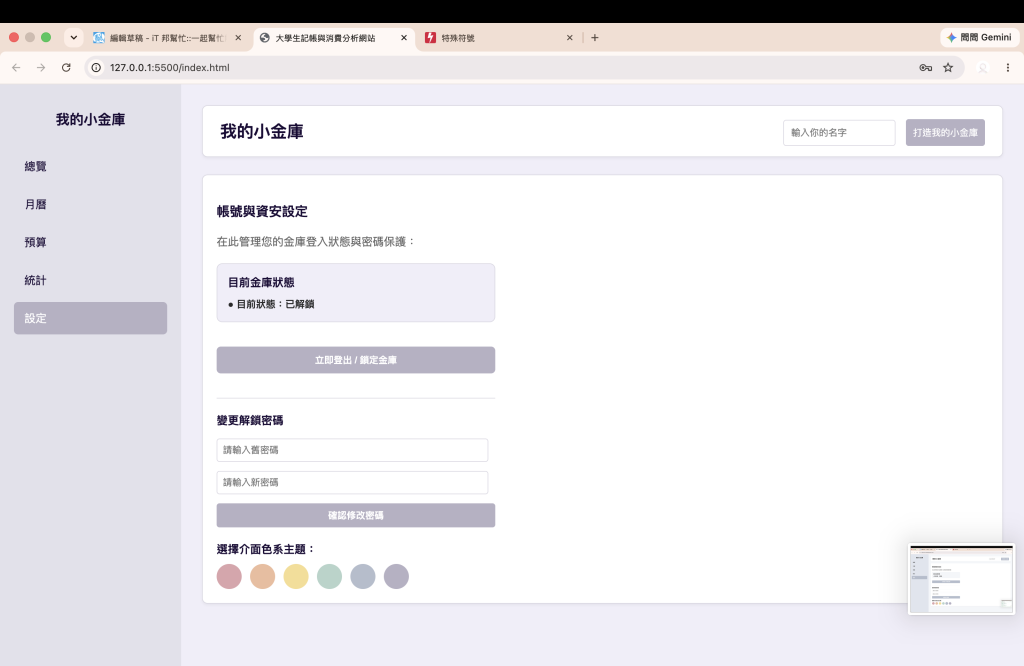Click the 目前狀態:已解鎖 status text
Screen dimensions: 1024x666
pos(275,304)
